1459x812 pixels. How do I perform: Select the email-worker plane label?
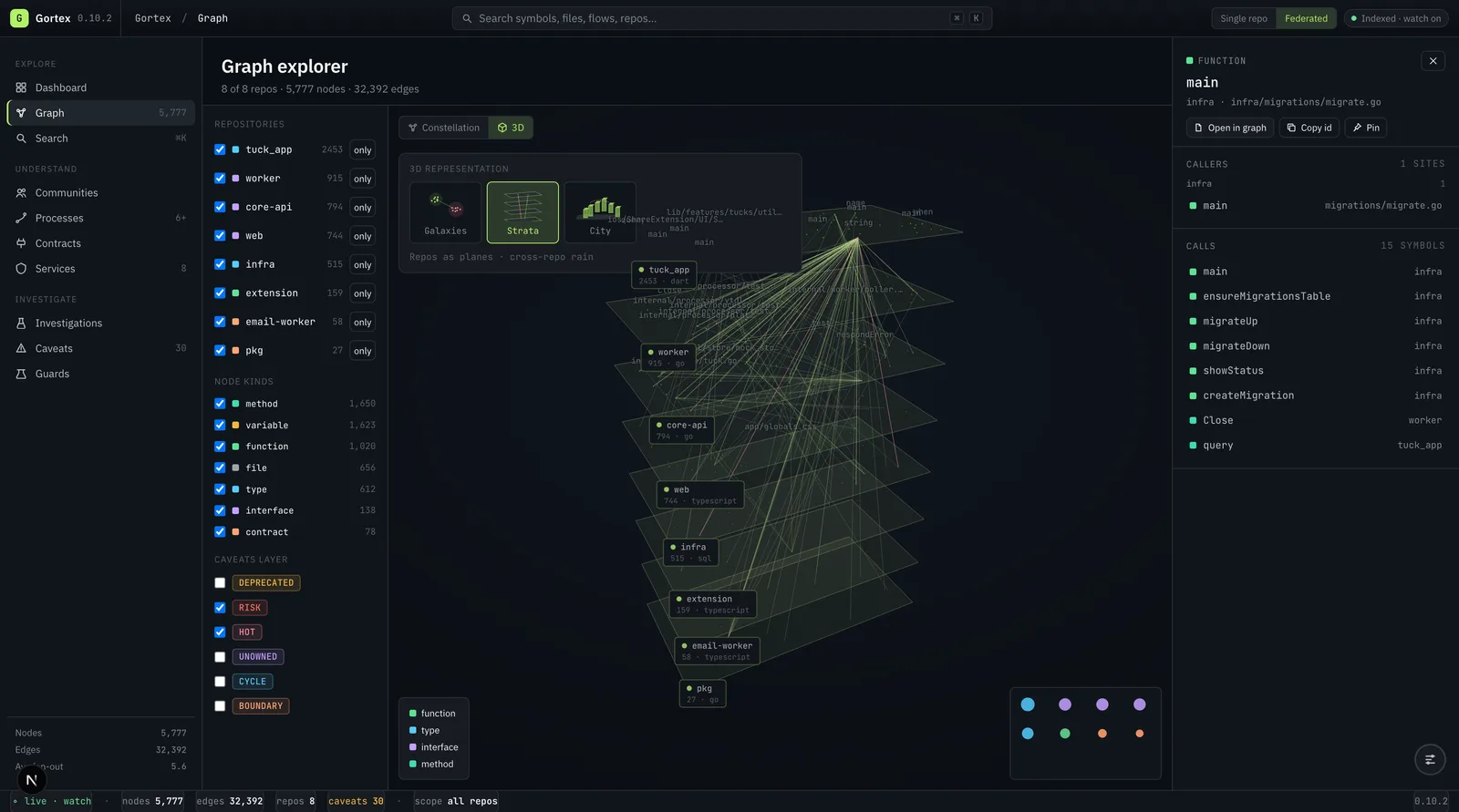(718, 651)
